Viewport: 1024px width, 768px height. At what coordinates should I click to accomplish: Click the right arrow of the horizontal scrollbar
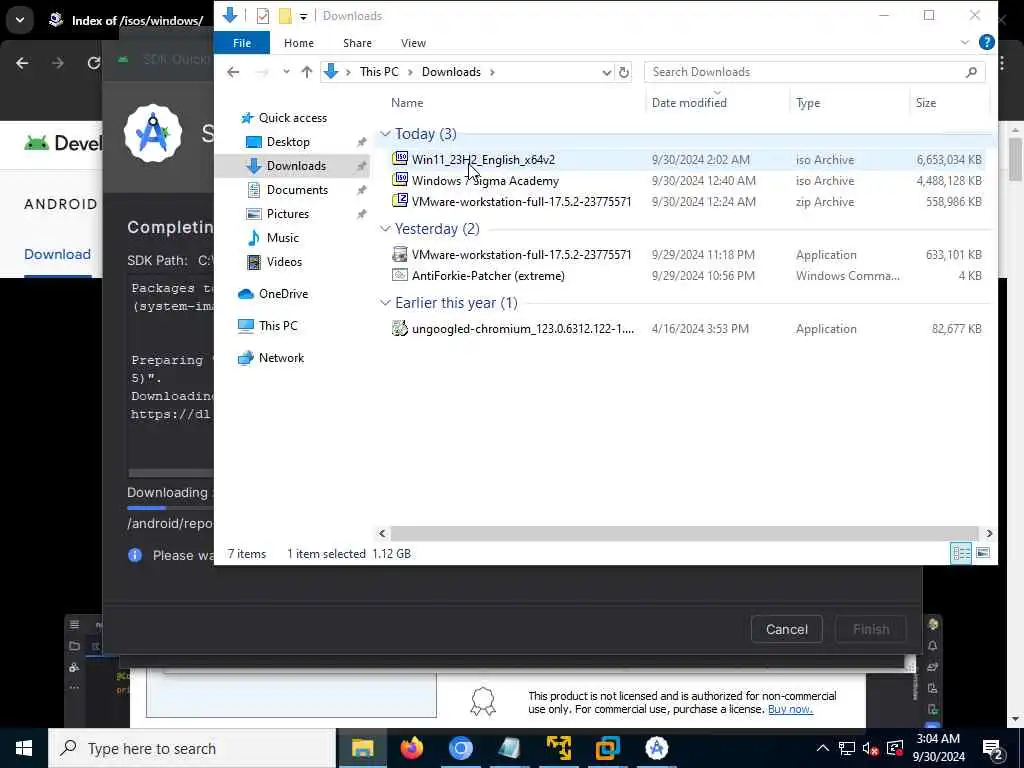coord(989,534)
